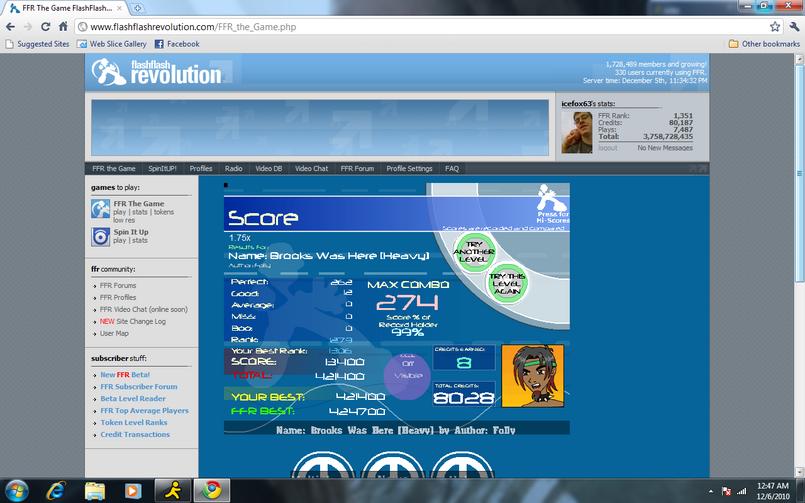805x503 pixels.
Task: Click logout link in stats panel
Action: pyautogui.click(x=608, y=148)
